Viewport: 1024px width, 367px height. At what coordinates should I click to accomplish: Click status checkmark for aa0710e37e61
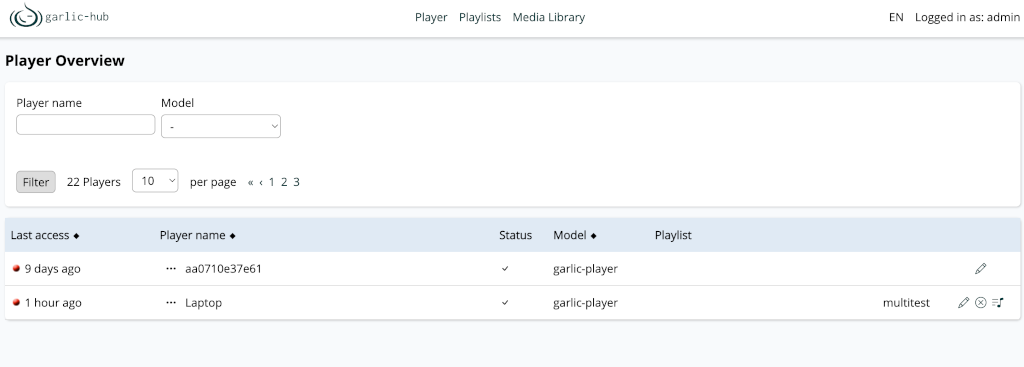tap(505, 268)
